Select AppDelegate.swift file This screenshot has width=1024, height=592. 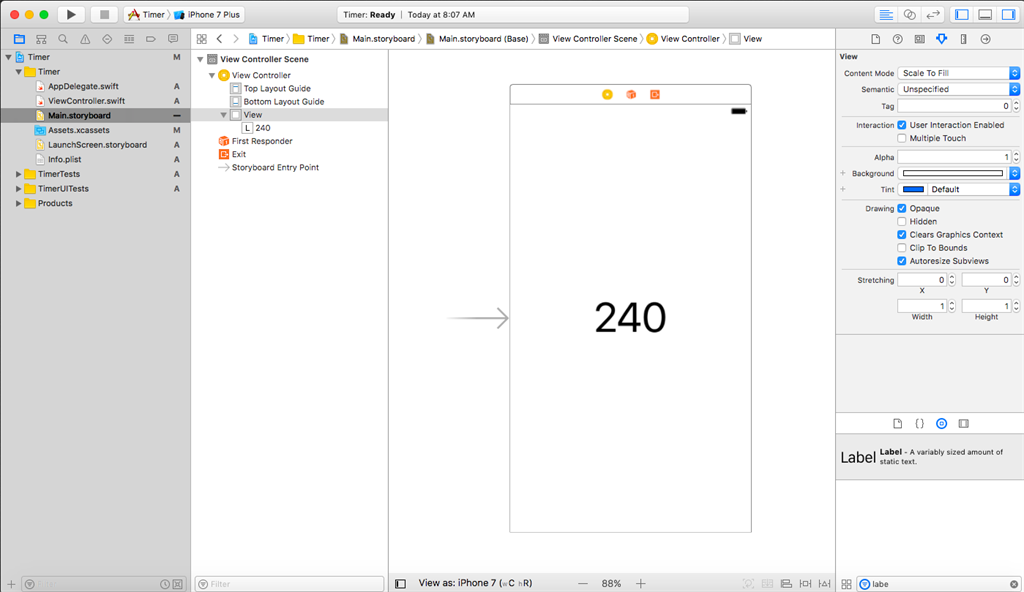pos(83,86)
